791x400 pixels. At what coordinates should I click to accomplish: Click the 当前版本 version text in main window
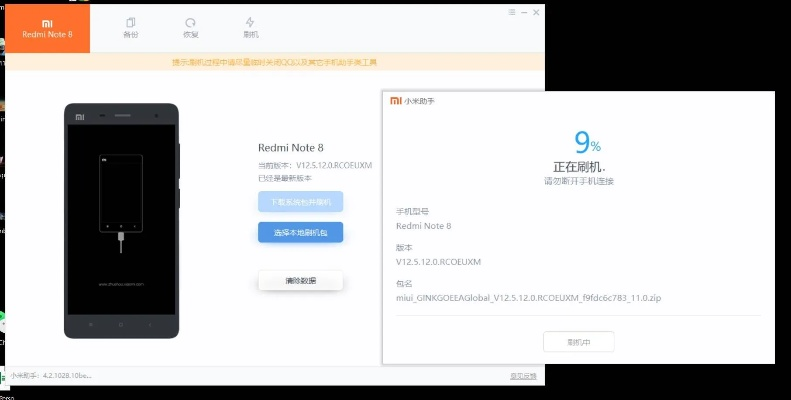click(315, 165)
